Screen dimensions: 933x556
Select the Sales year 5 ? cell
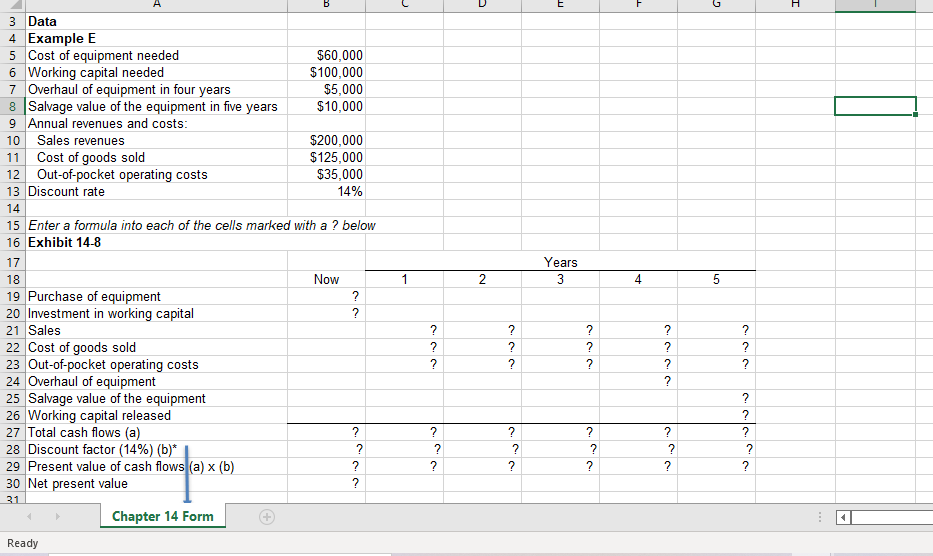(x=716, y=330)
